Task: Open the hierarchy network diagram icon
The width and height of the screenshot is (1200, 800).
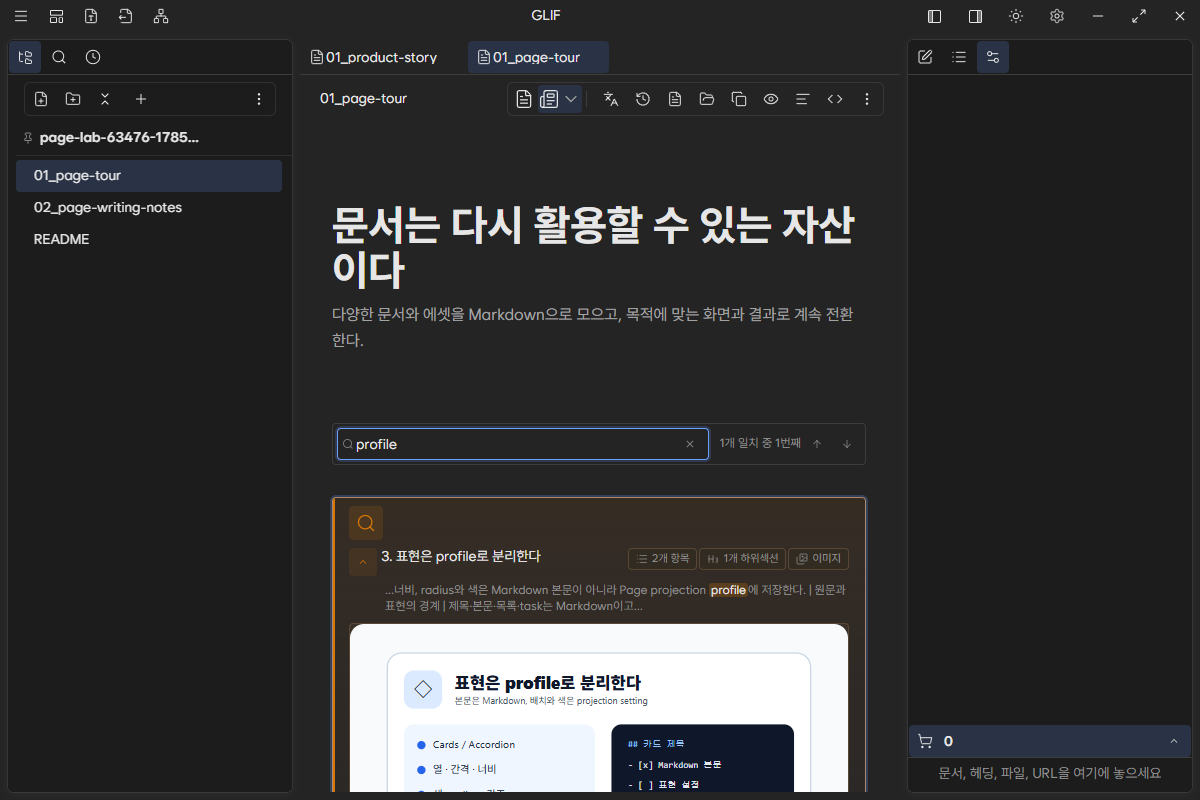Action: point(161,16)
